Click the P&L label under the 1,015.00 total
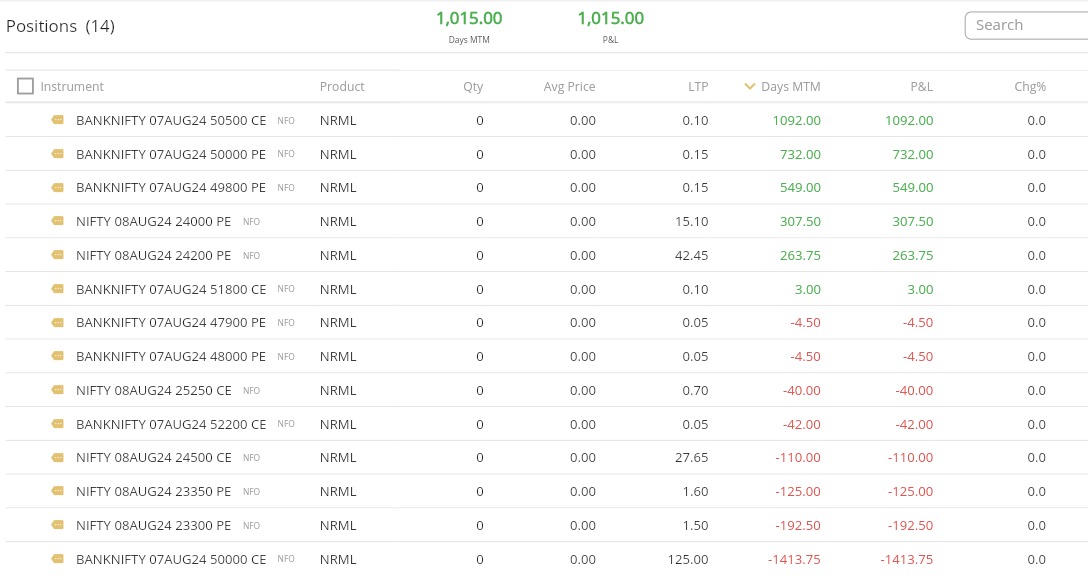Screen dimensions: 1088x583 (611, 40)
